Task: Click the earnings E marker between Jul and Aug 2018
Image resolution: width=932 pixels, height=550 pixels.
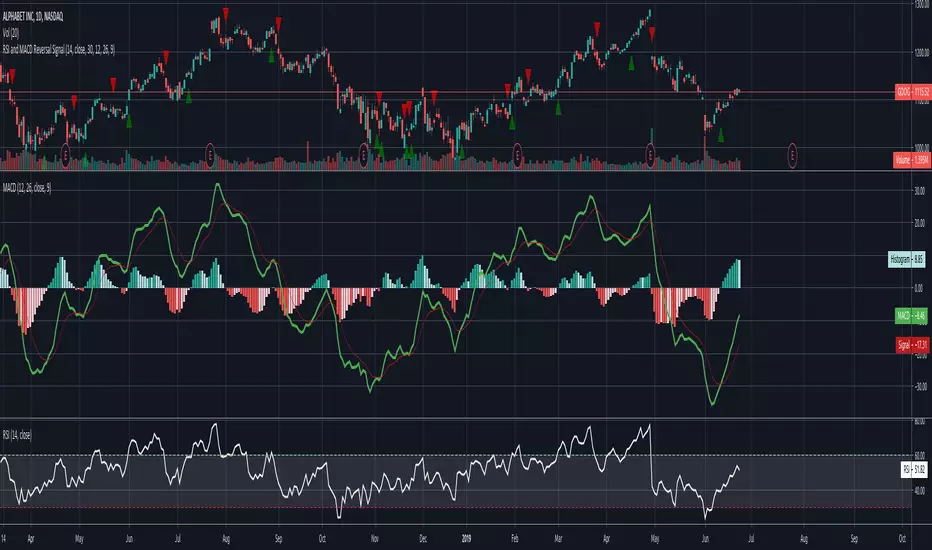Action: [210, 155]
